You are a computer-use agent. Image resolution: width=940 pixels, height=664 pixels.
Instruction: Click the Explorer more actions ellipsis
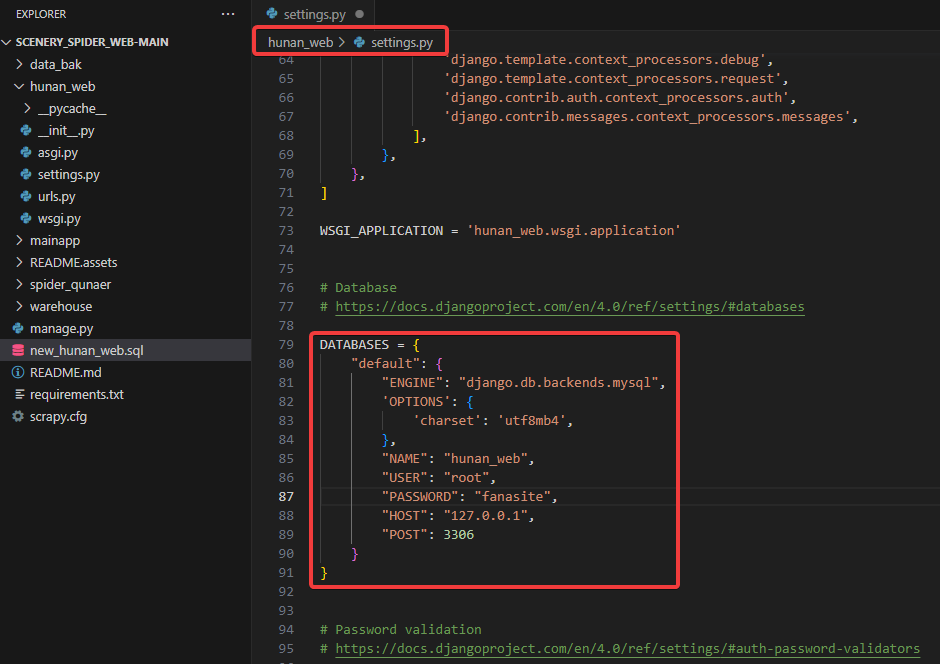(x=228, y=15)
